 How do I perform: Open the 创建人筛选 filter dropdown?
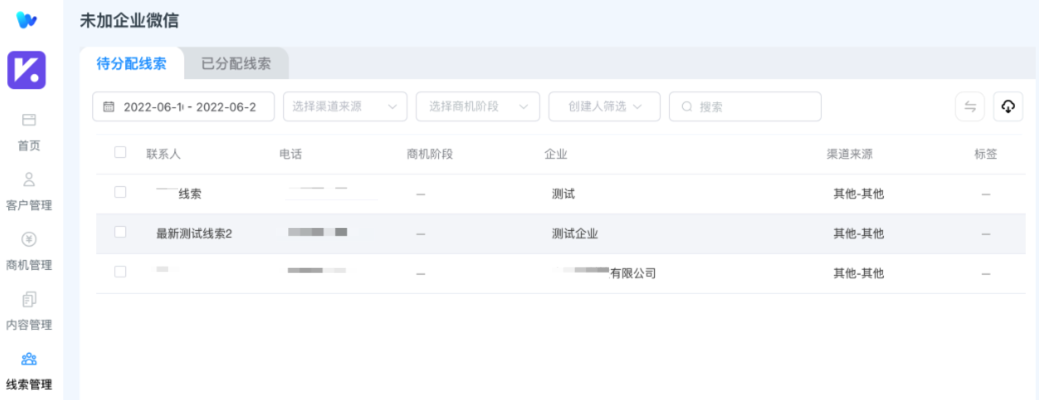604,107
